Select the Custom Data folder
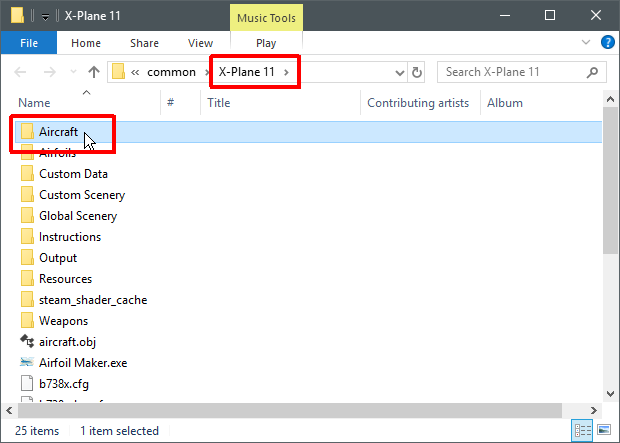The height and width of the screenshot is (443, 620). click(73, 174)
